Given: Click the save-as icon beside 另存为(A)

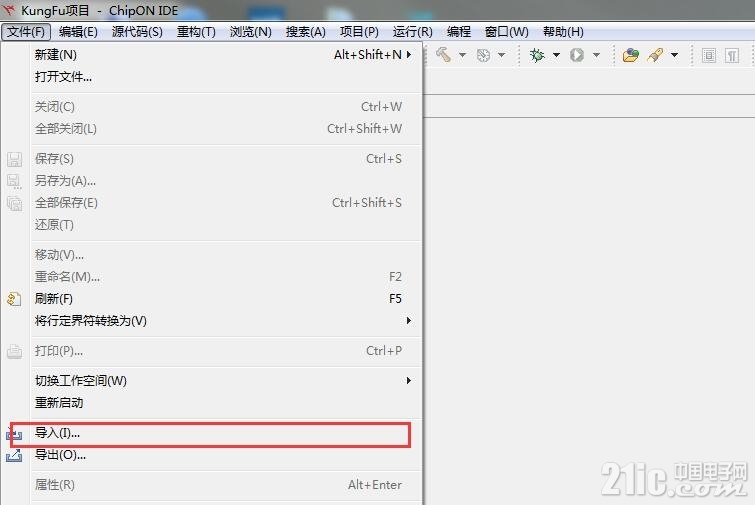Looking at the screenshot, I should point(14,181).
